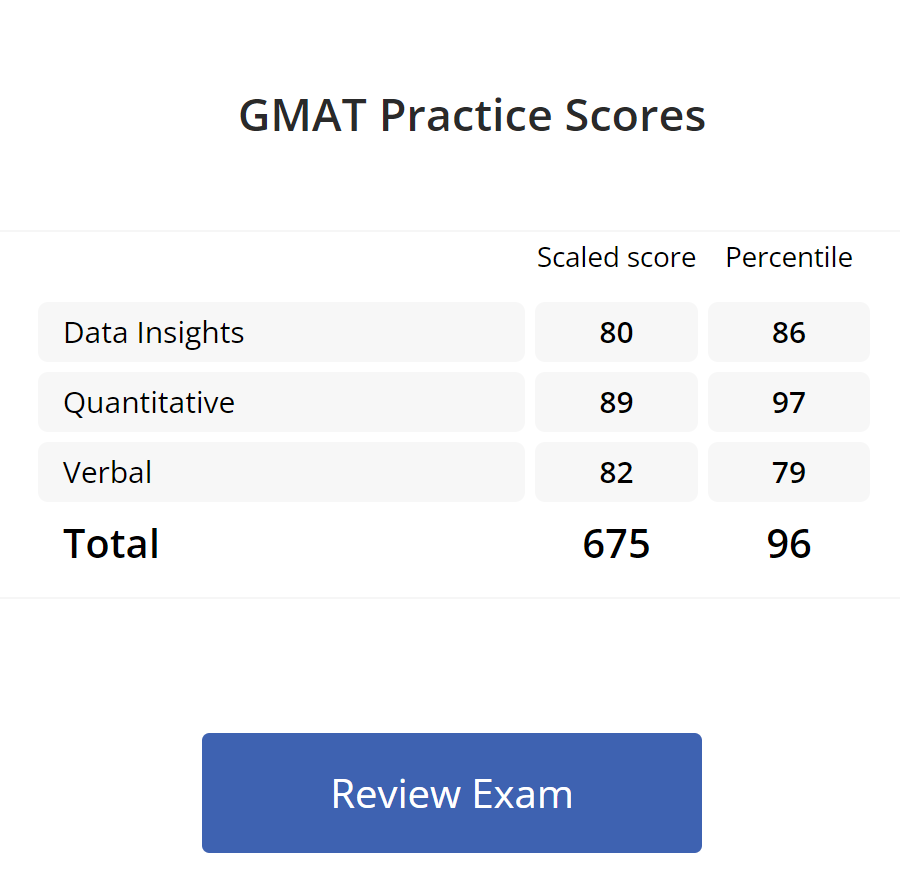
Task: Click the Verbal percentile value 79
Action: [x=788, y=472]
